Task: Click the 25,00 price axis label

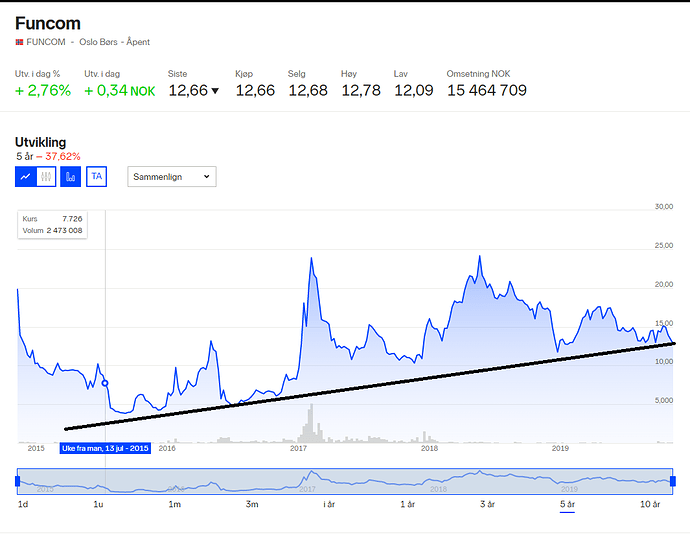Action: [664, 246]
